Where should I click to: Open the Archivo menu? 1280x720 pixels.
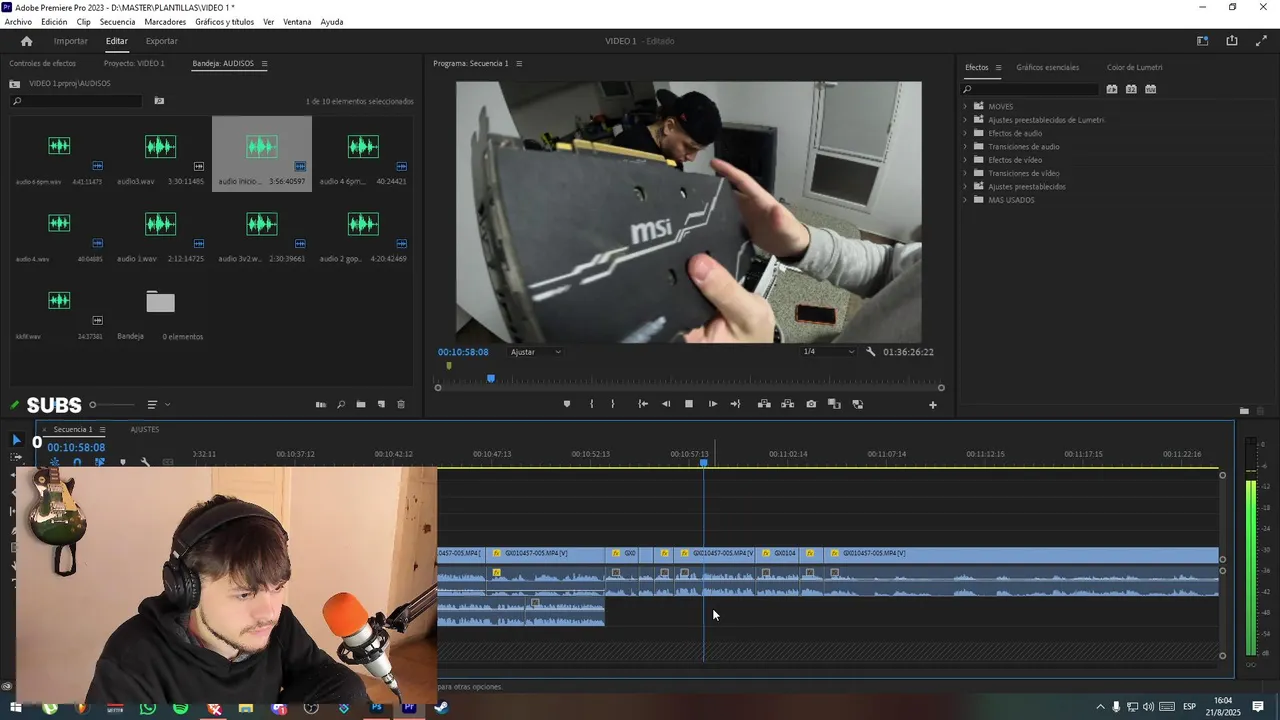tap(18, 22)
